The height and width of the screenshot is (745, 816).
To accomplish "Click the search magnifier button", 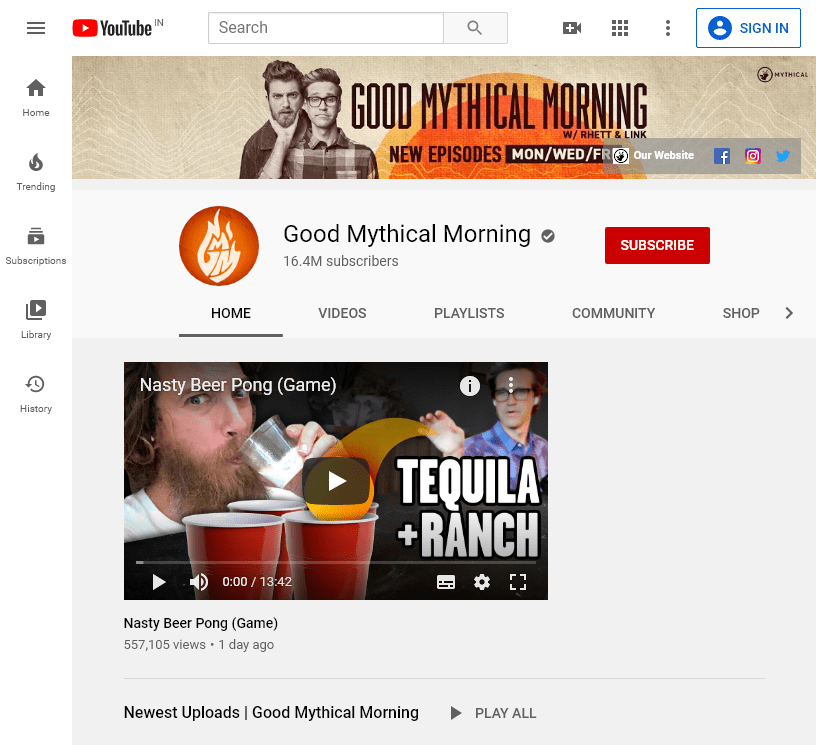I will click(475, 28).
